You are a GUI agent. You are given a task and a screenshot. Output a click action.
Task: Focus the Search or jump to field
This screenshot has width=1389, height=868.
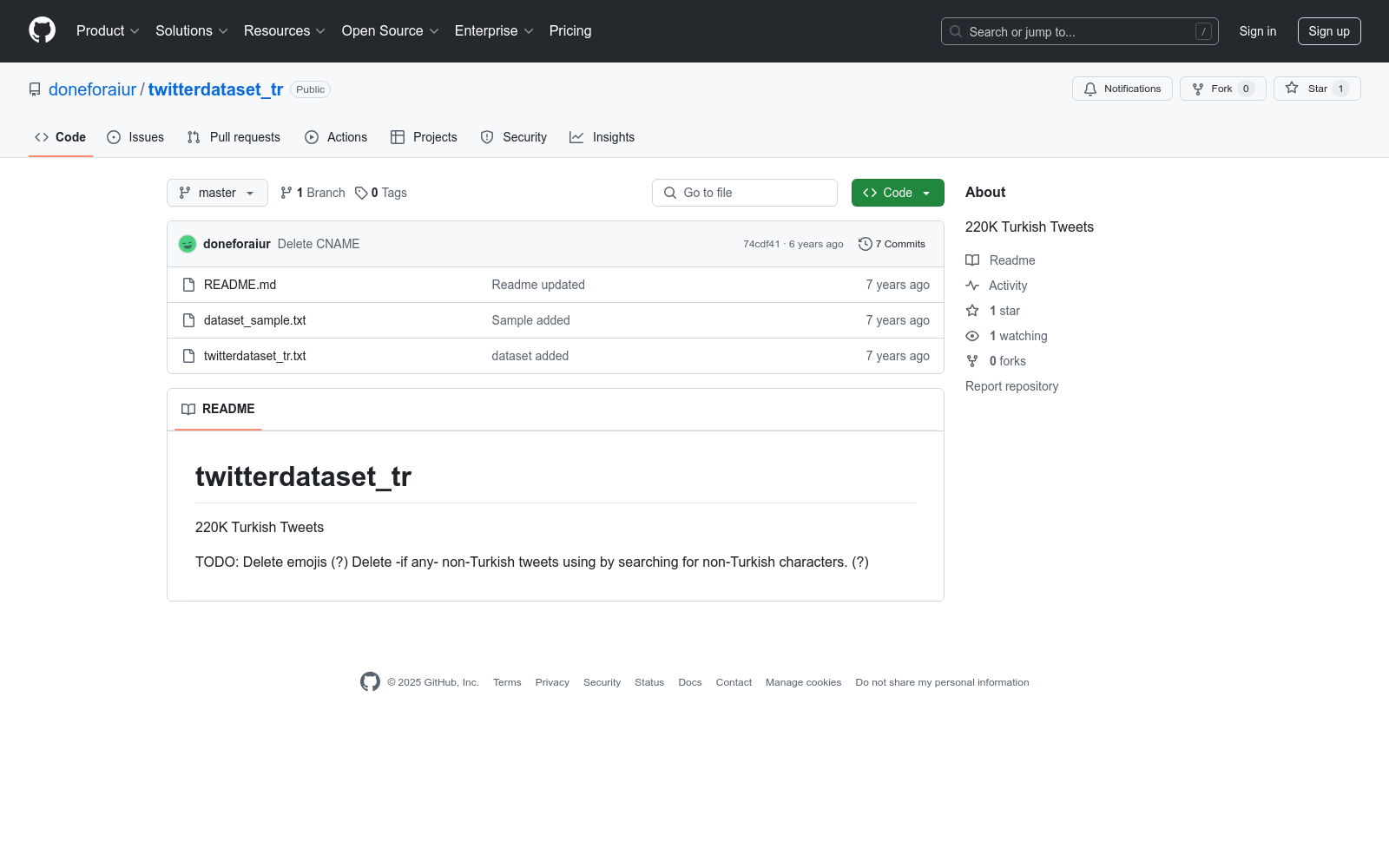[x=1080, y=31]
